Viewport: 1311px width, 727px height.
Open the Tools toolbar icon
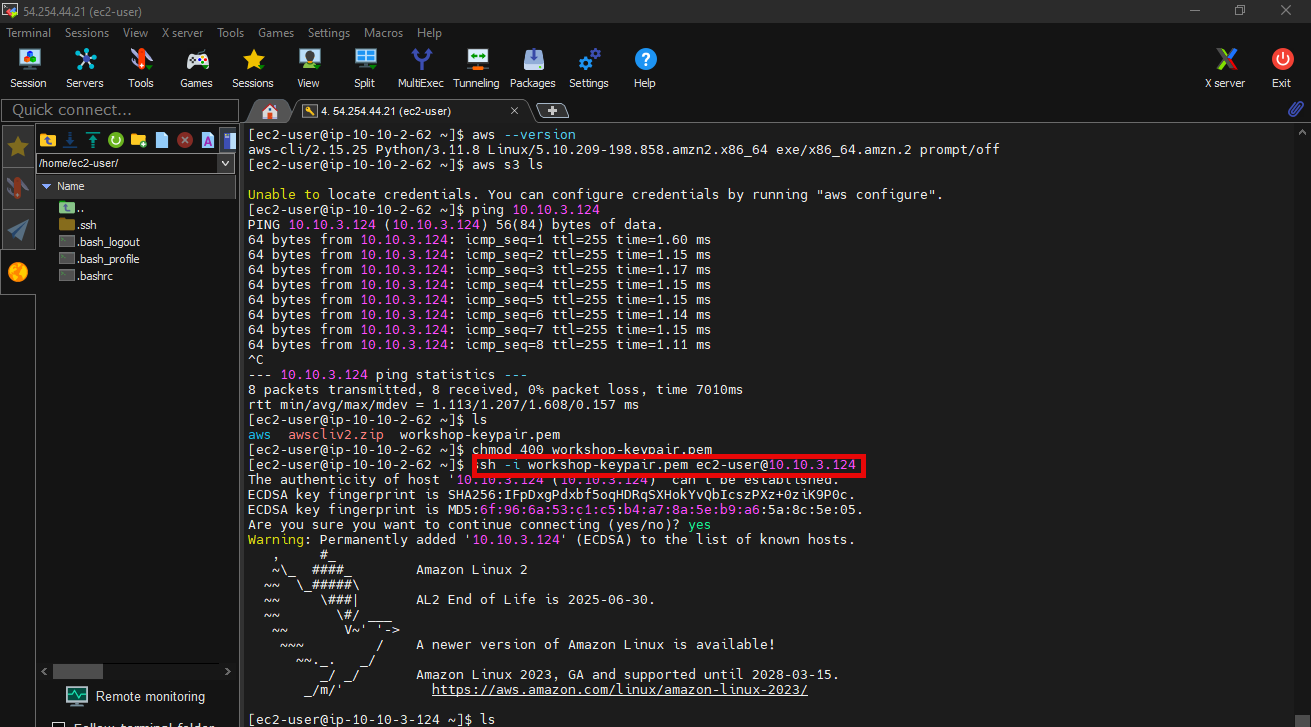point(141,69)
